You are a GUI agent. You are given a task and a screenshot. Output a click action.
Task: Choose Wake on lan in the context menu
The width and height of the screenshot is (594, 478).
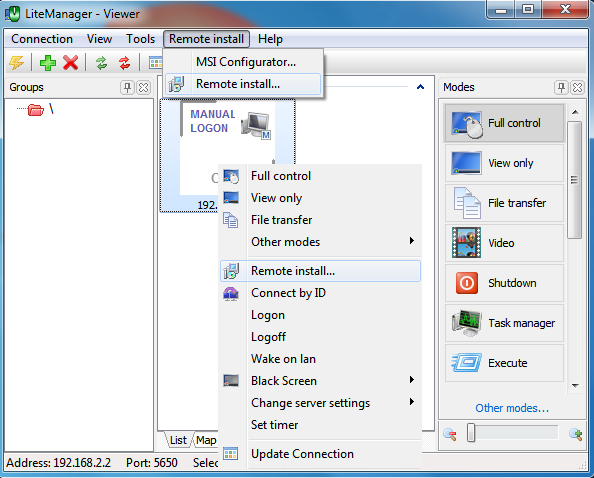[320, 359]
